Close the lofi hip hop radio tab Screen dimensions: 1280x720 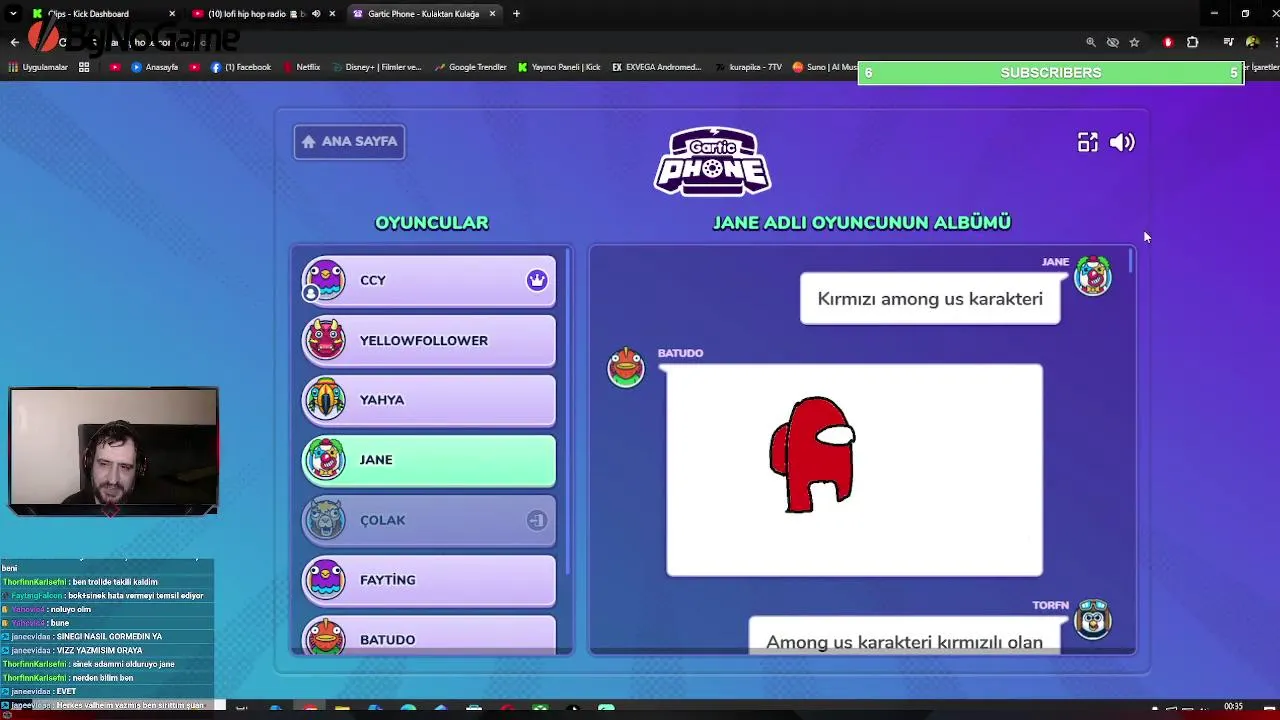tap(331, 14)
